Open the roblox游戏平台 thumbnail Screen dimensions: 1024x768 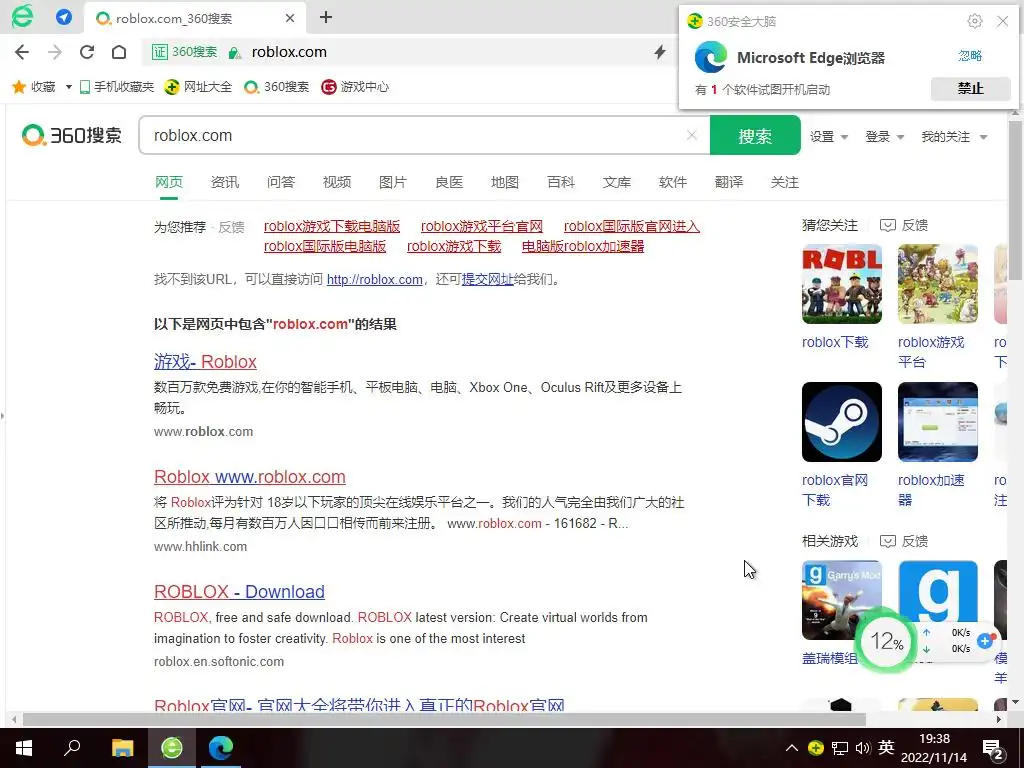938,284
